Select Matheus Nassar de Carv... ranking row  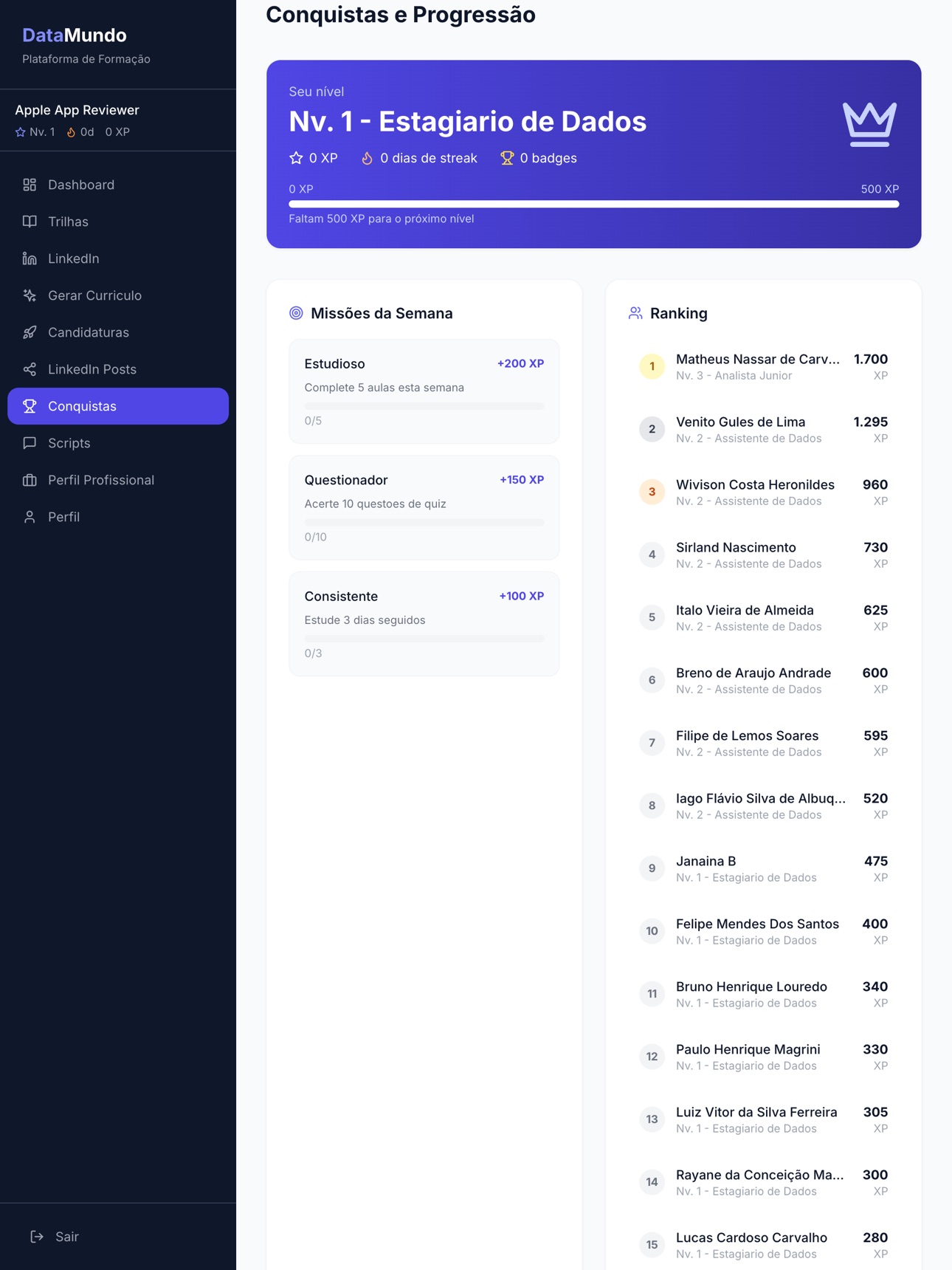click(x=763, y=366)
